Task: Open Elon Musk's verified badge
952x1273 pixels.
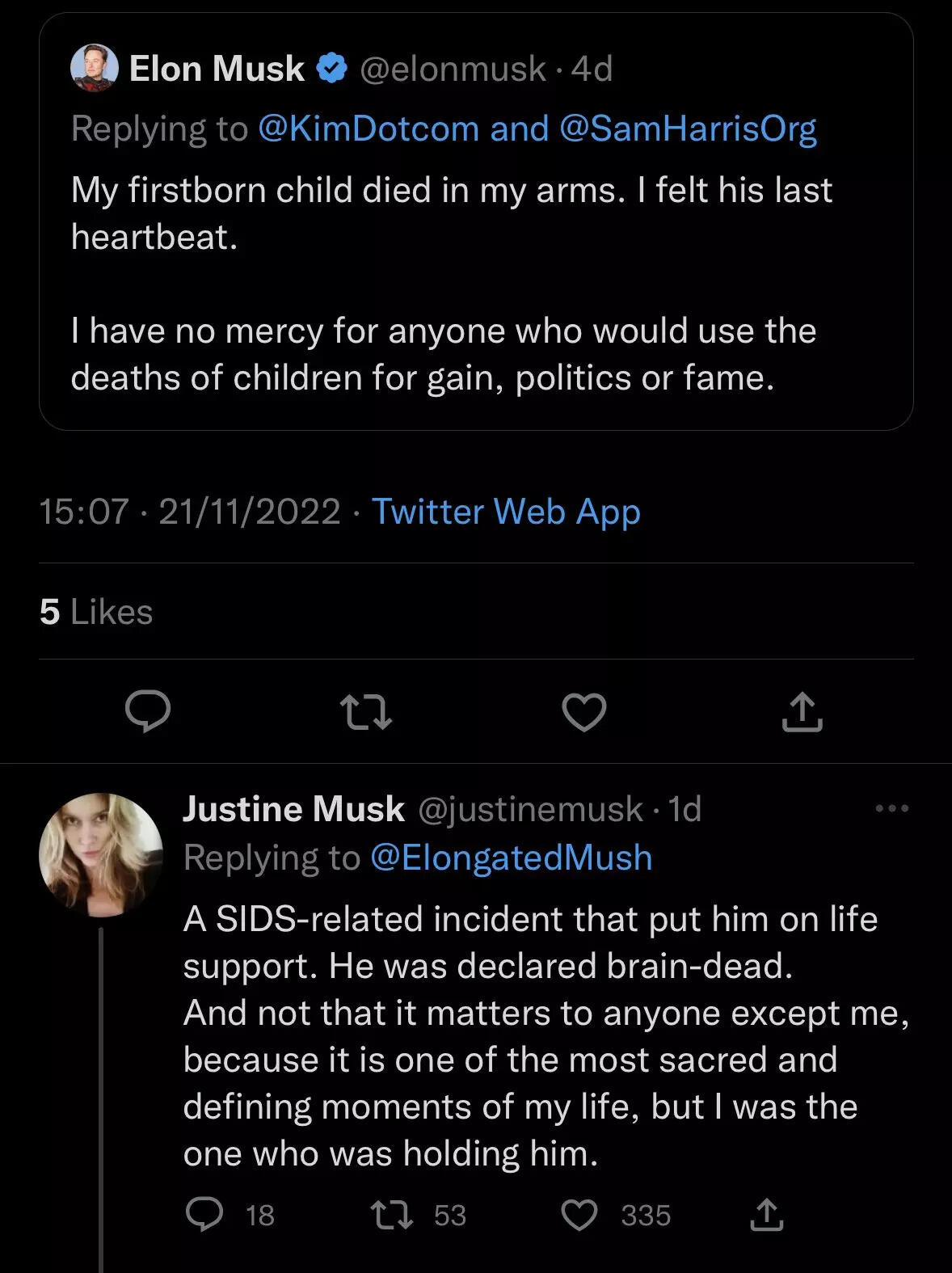Action: (x=331, y=69)
